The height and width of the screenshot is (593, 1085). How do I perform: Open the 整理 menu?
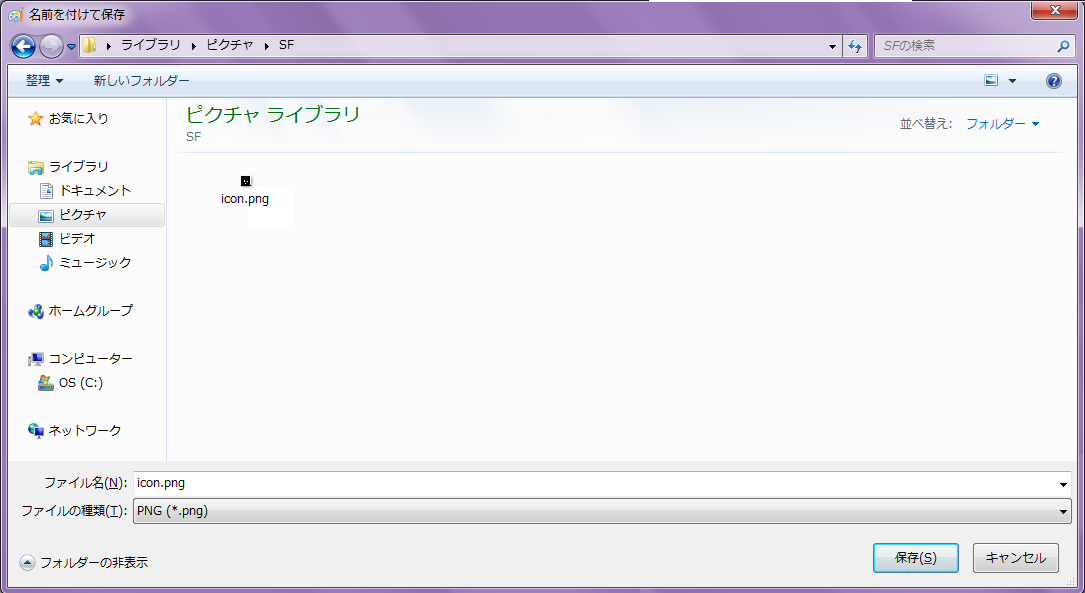[44, 81]
